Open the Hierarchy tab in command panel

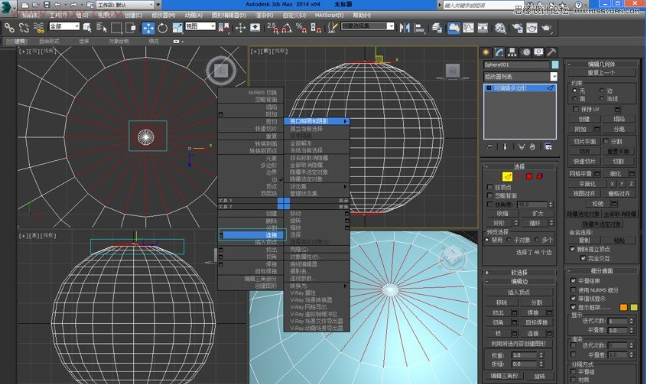[512, 52]
